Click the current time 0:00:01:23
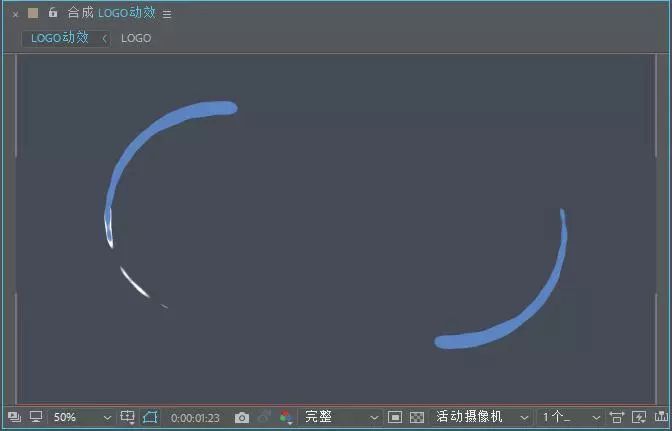672x431 pixels. [x=195, y=418]
